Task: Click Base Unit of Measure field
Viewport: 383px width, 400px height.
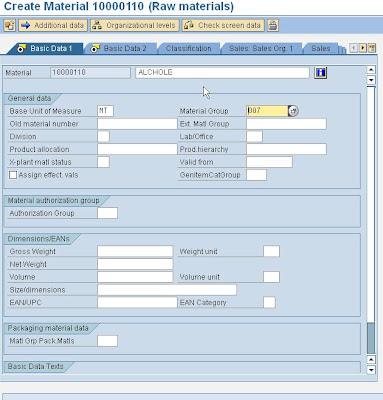Action: [105, 111]
